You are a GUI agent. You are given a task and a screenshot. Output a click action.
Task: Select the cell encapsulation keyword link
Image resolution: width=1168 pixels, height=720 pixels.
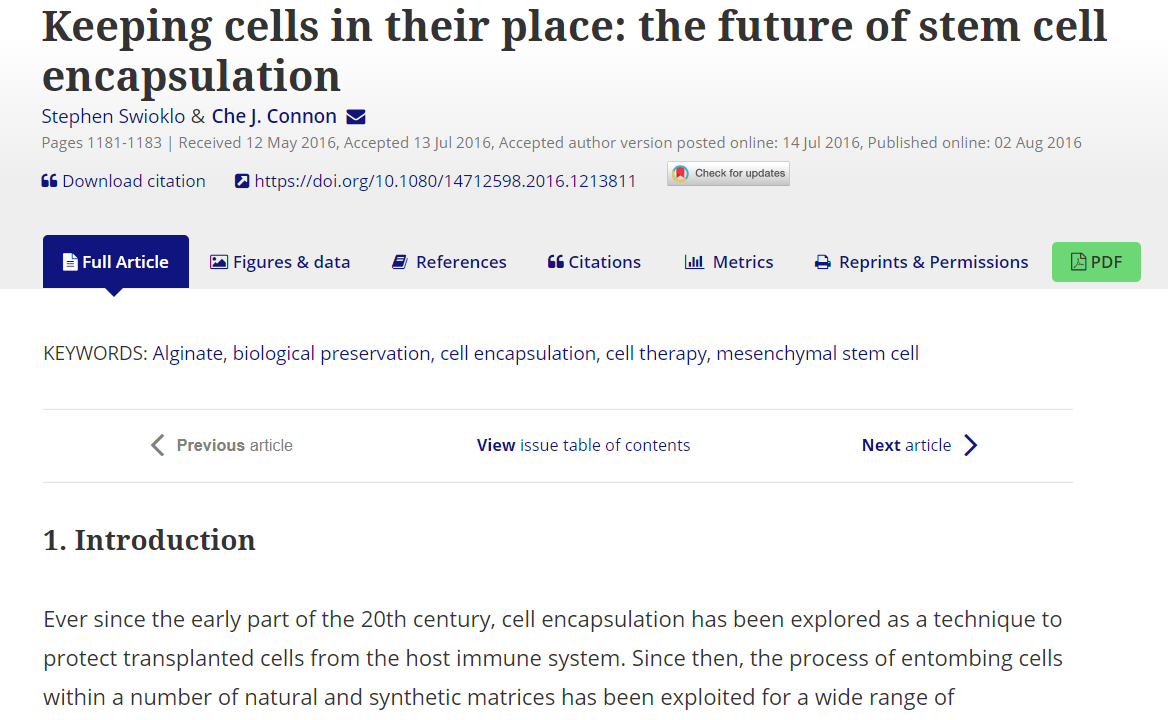(517, 353)
